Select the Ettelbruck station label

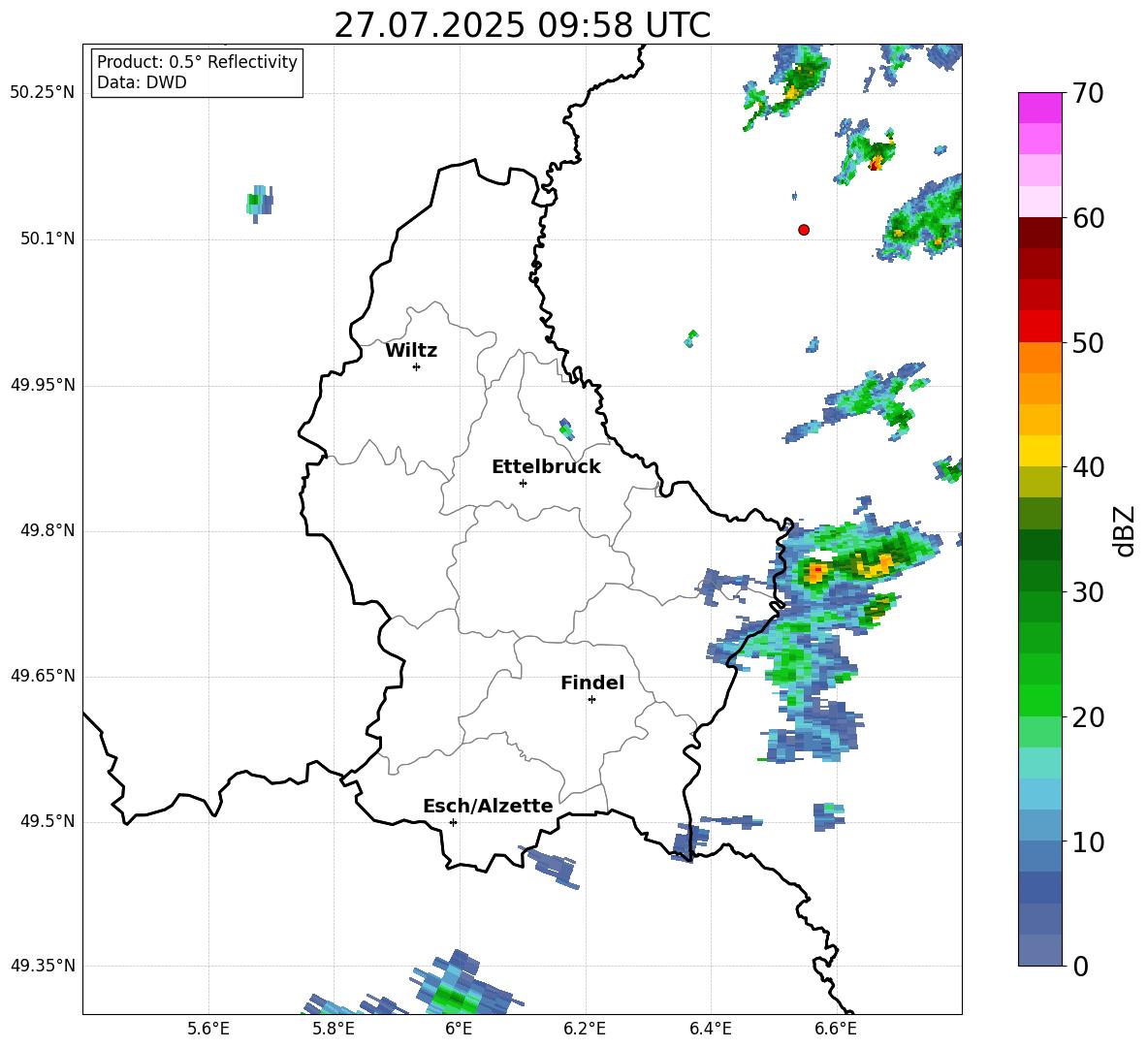pyautogui.click(x=546, y=467)
